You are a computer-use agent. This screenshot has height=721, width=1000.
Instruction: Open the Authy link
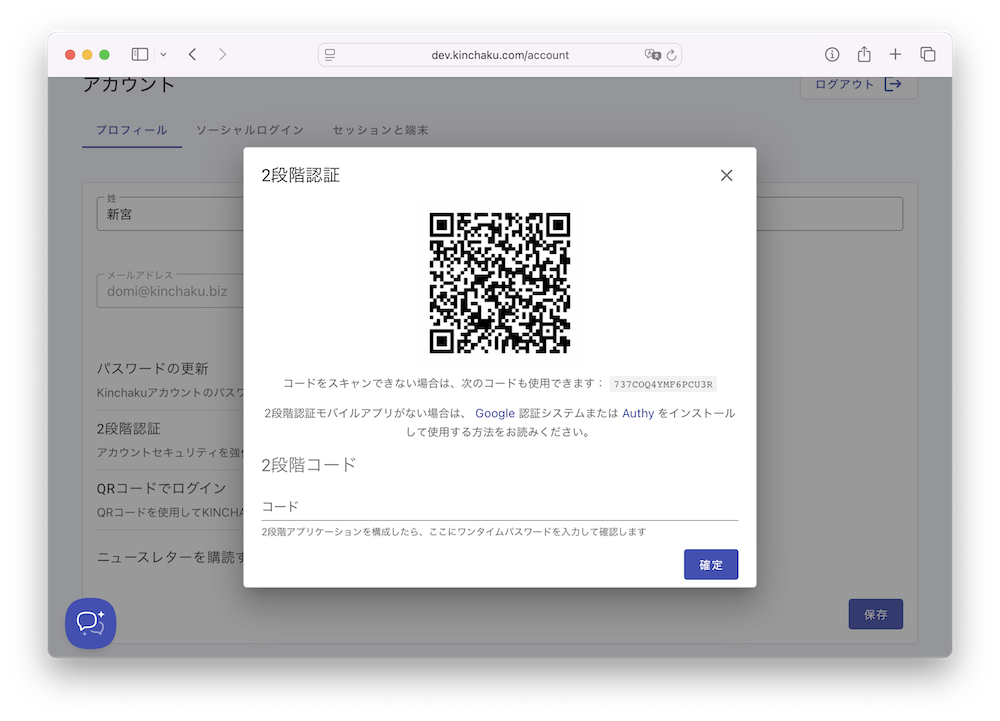pos(638,413)
